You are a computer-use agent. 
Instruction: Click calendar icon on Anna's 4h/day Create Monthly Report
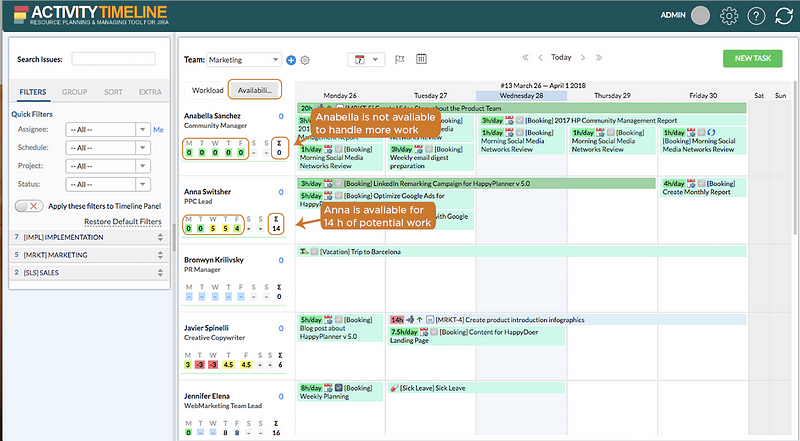(x=691, y=183)
